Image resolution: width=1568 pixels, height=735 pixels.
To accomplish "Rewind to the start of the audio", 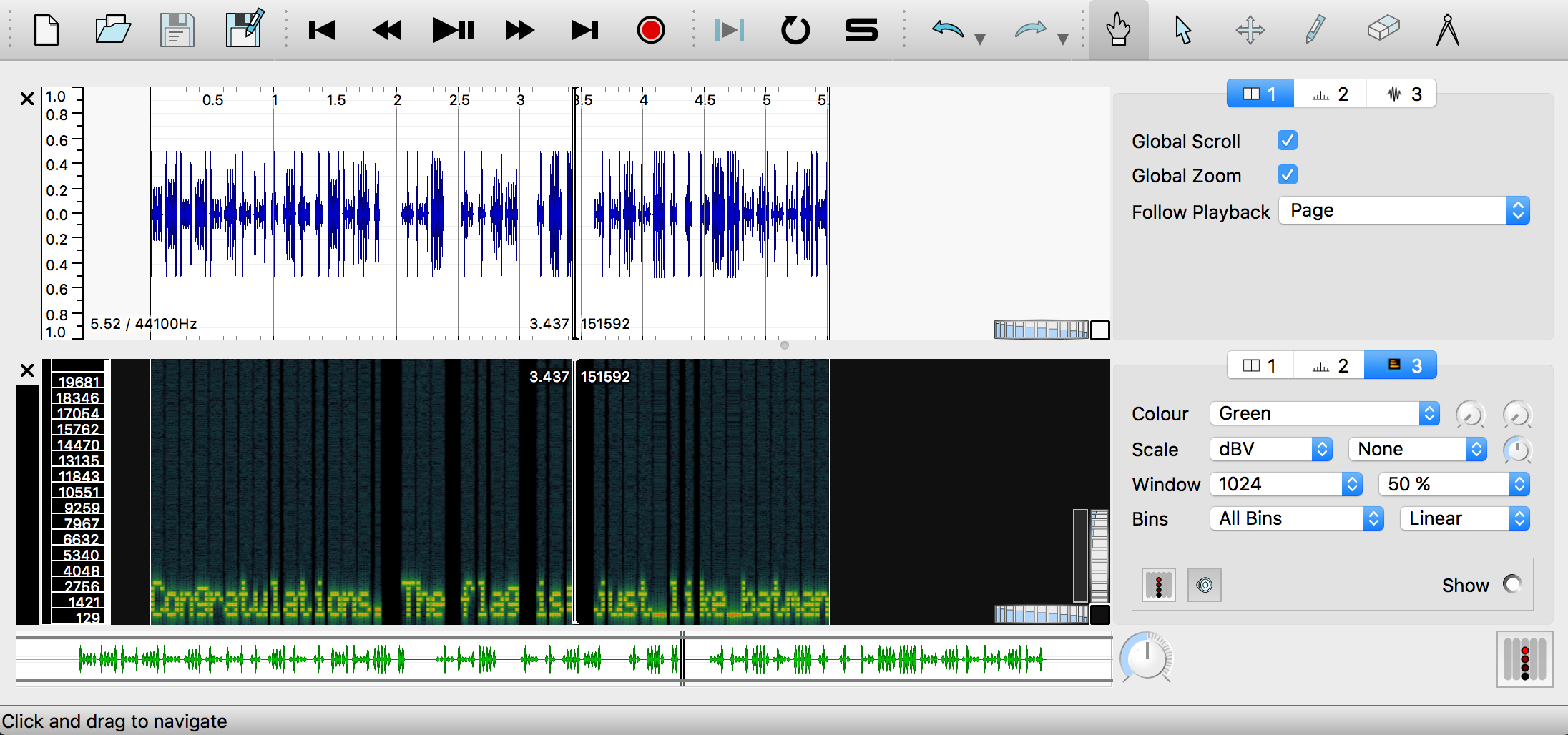I will pyautogui.click(x=322, y=31).
